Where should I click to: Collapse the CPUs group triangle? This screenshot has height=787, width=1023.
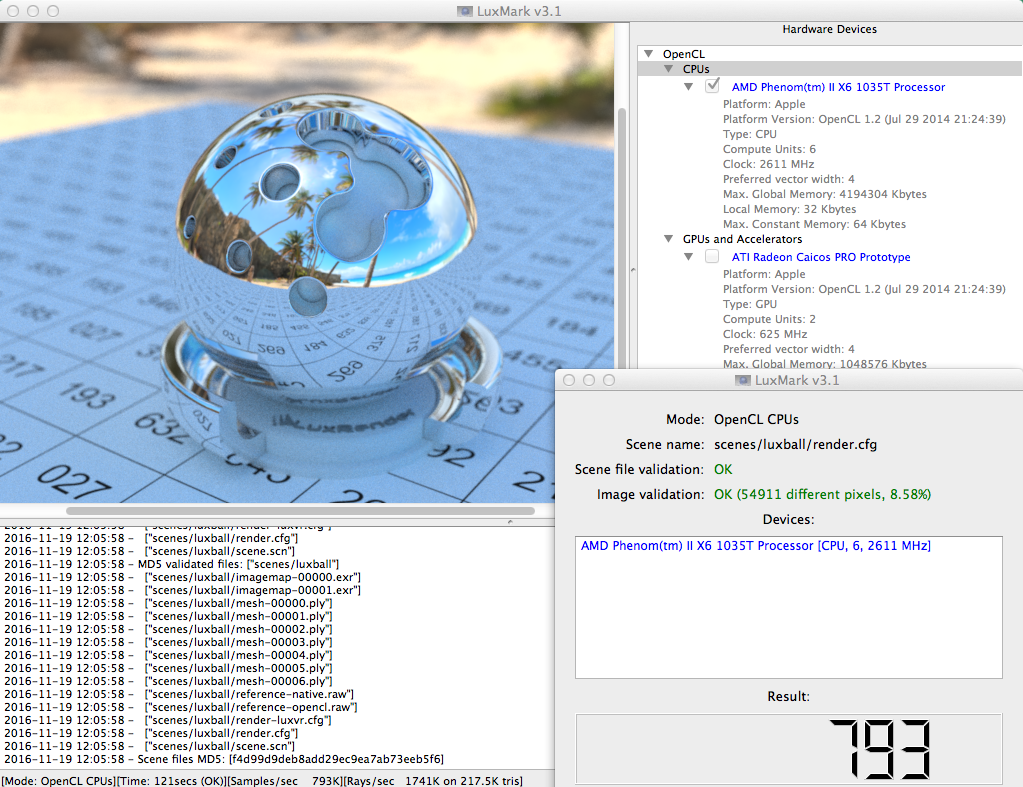[x=669, y=69]
